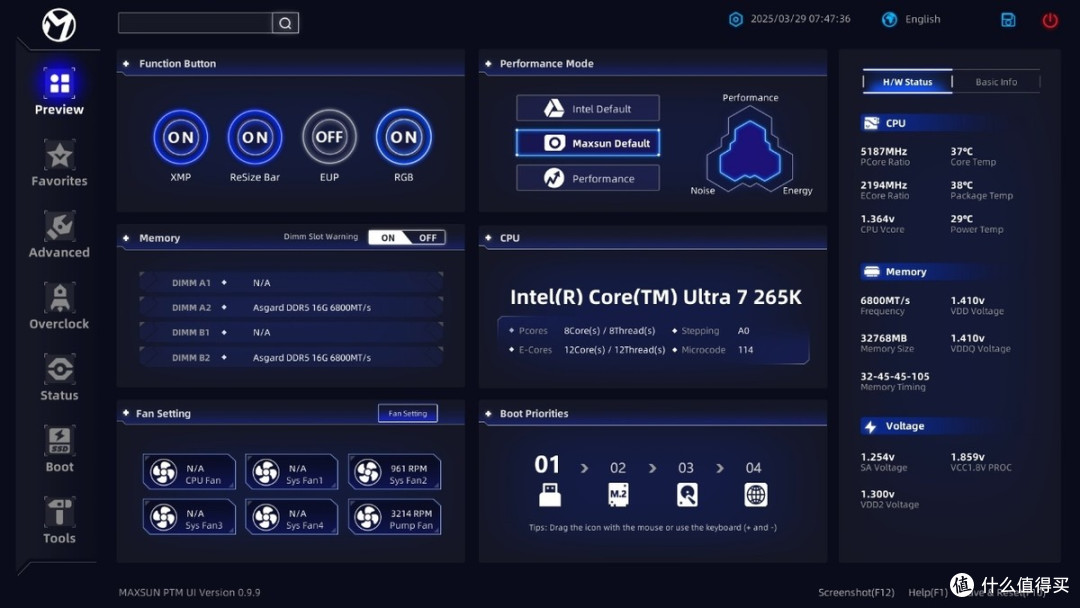
Task: Click the 1.254v SA Voltage value
Action: pos(878,457)
